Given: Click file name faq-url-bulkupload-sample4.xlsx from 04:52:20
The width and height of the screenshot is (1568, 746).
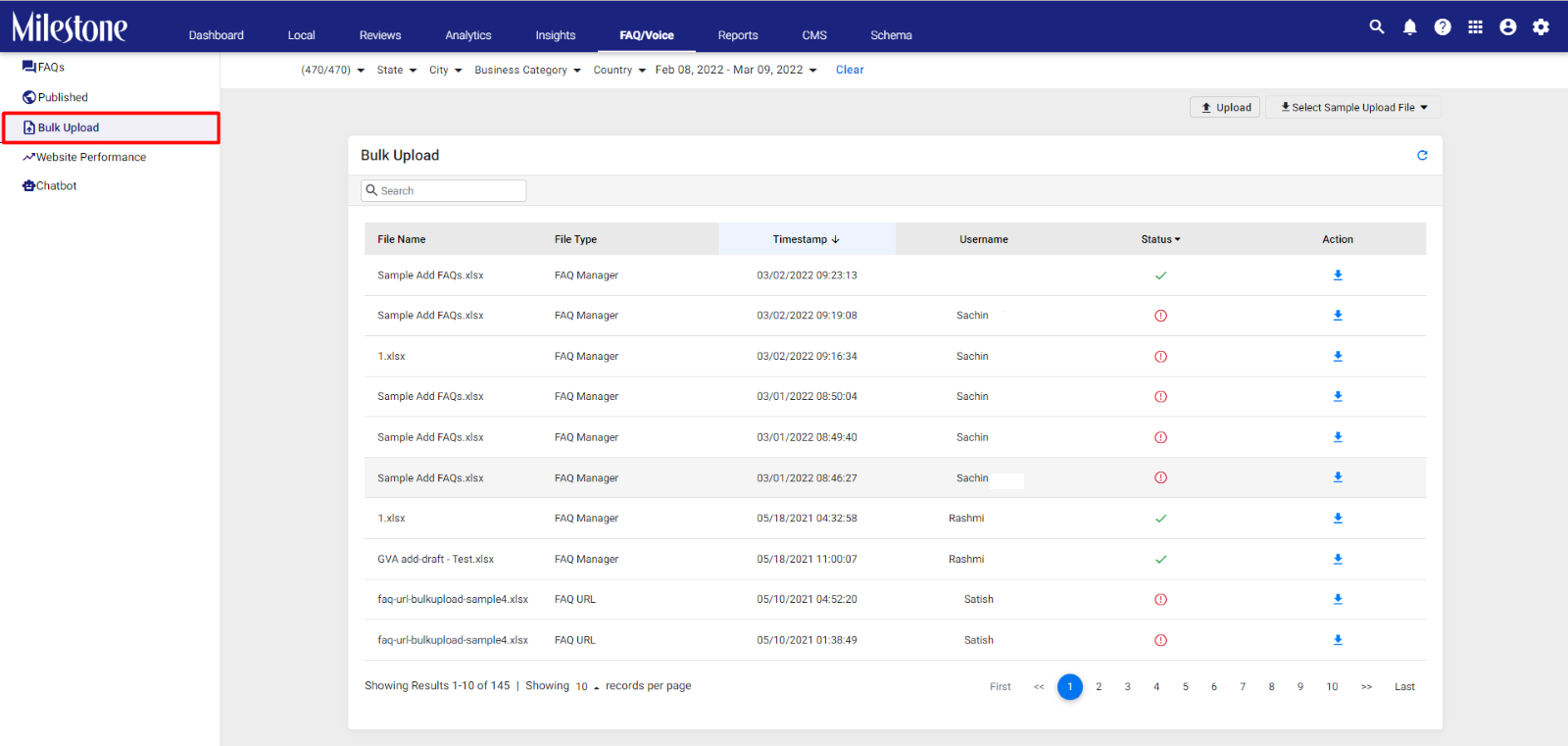Looking at the screenshot, I should click(x=453, y=599).
